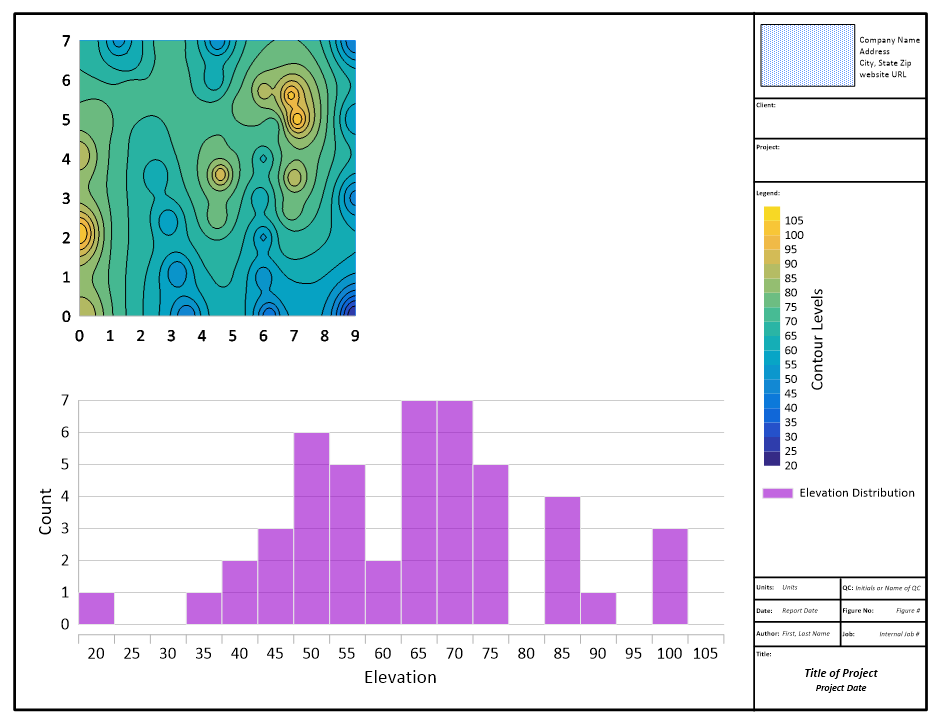Click the blue dotted company logo placeholder
The width and height of the screenshot is (936, 721).
coord(807,55)
